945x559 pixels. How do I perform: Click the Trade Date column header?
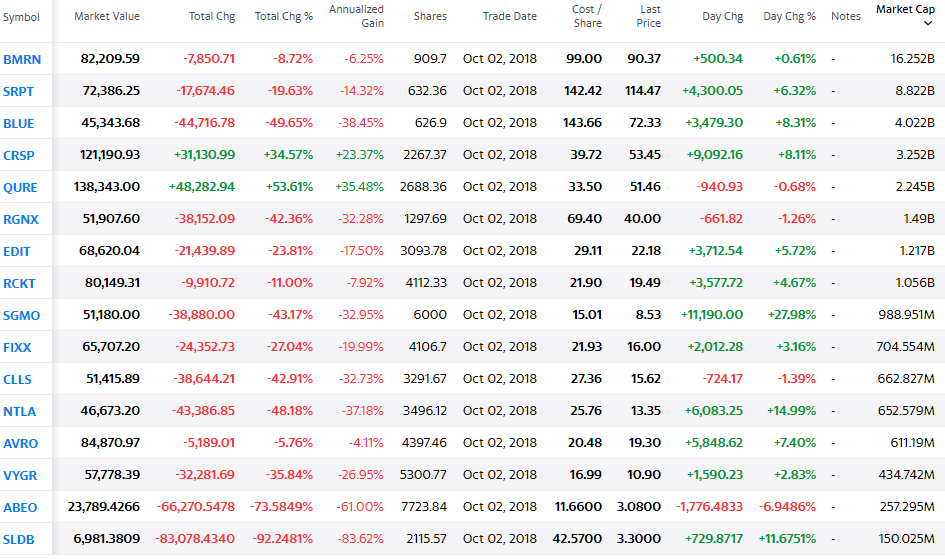[509, 17]
